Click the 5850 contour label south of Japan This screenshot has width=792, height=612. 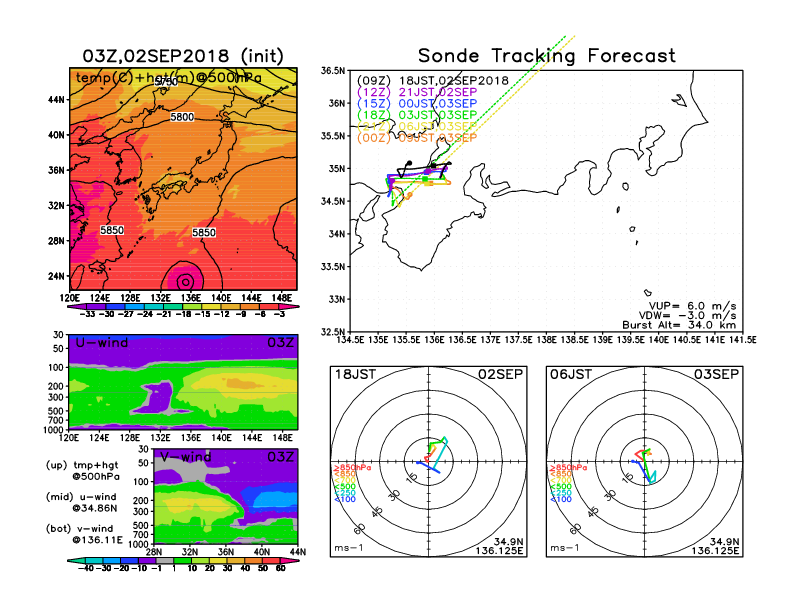click(204, 232)
